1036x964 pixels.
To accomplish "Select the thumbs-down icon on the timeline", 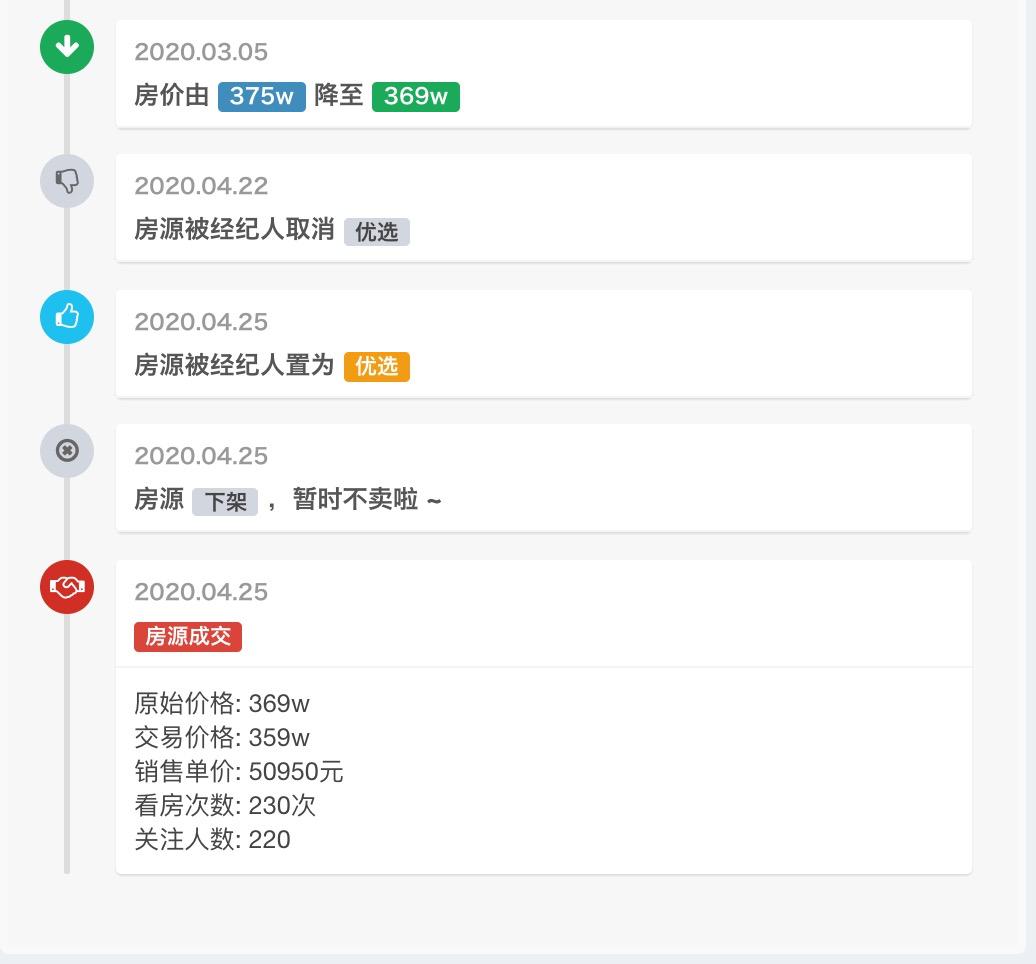I will (x=66, y=182).
